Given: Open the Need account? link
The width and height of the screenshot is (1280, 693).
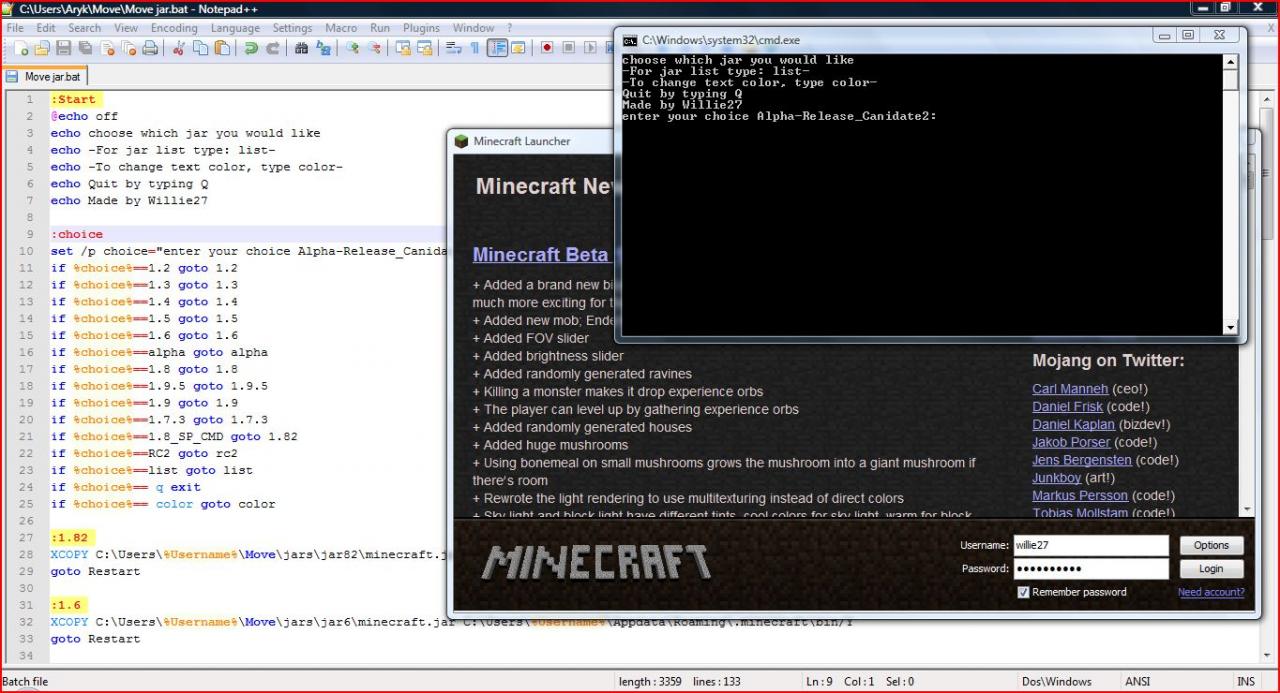Looking at the screenshot, I should [x=1211, y=592].
